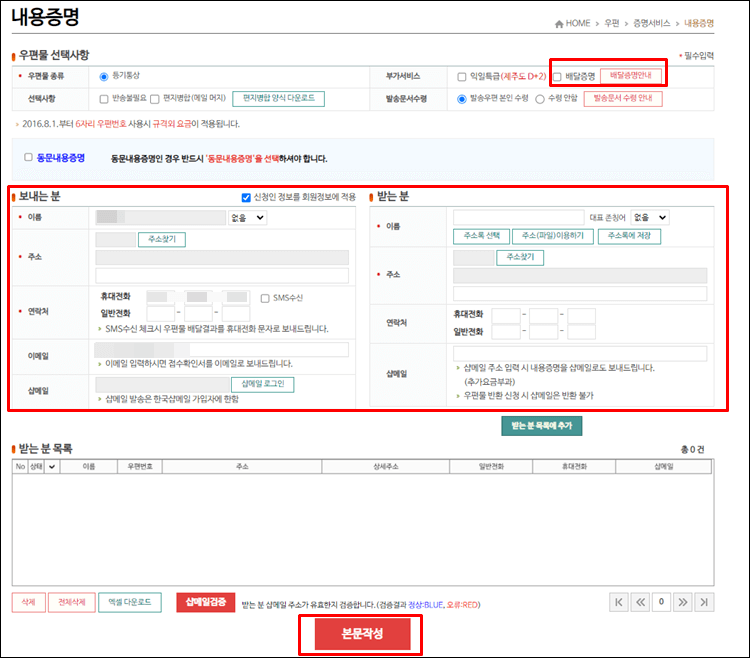This screenshot has height=658, width=750.
Task: Focus the sender postal code field
Action: (x=116, y=239)
